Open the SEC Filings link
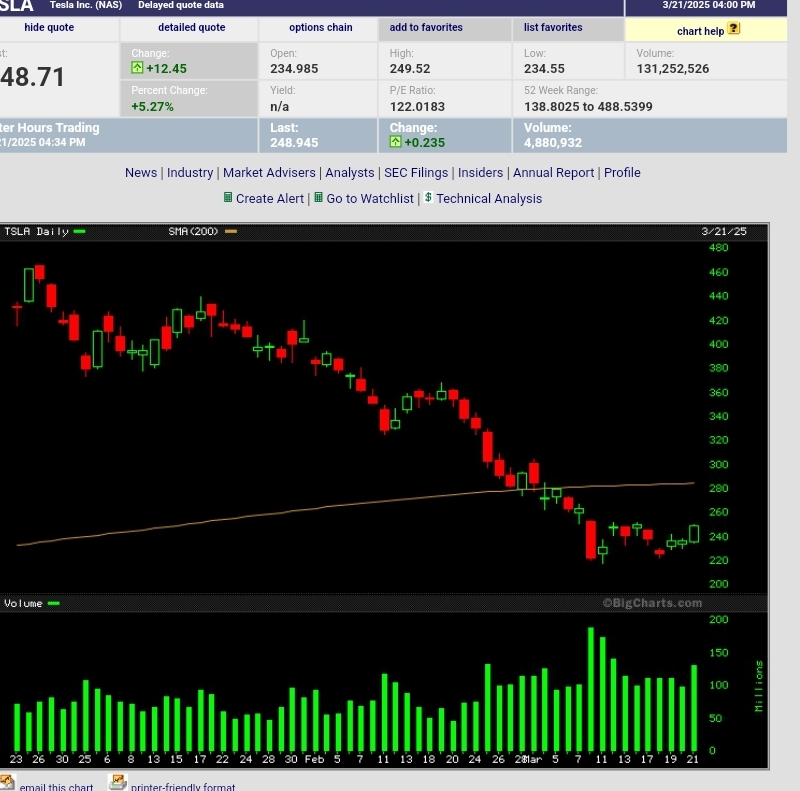 [x=416, y=172]
